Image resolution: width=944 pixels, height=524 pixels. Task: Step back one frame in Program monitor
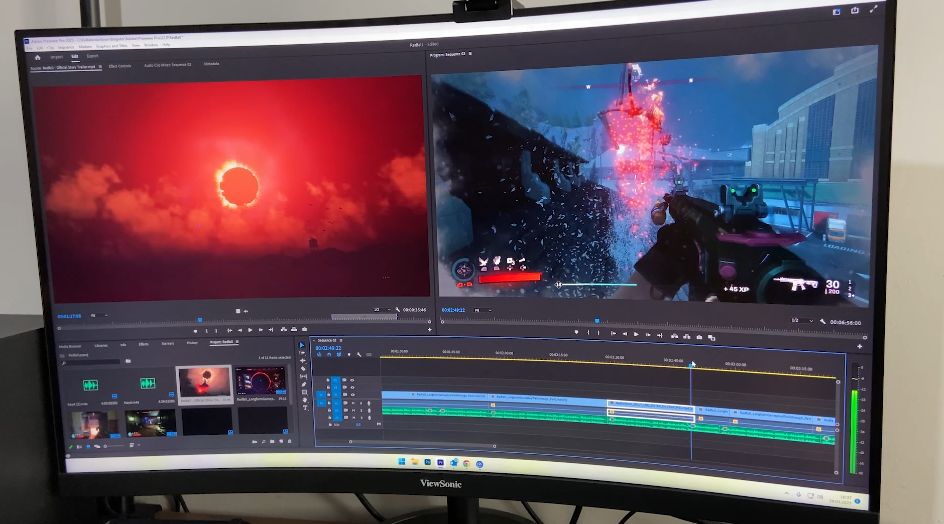click(625, 334)
